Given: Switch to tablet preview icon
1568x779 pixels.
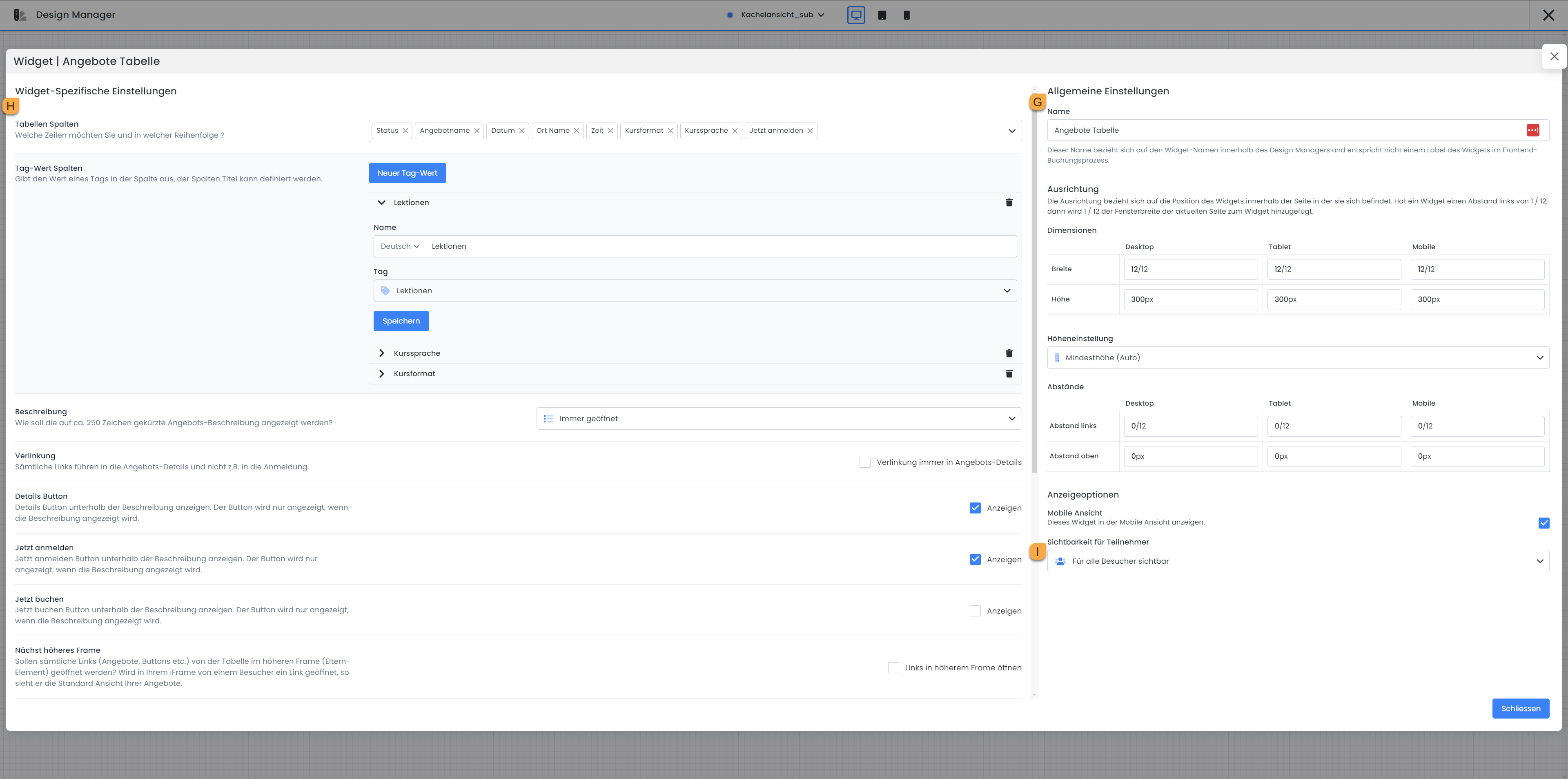Looking at the screenshot, I should pyautogui.click(x=882, y=15).
